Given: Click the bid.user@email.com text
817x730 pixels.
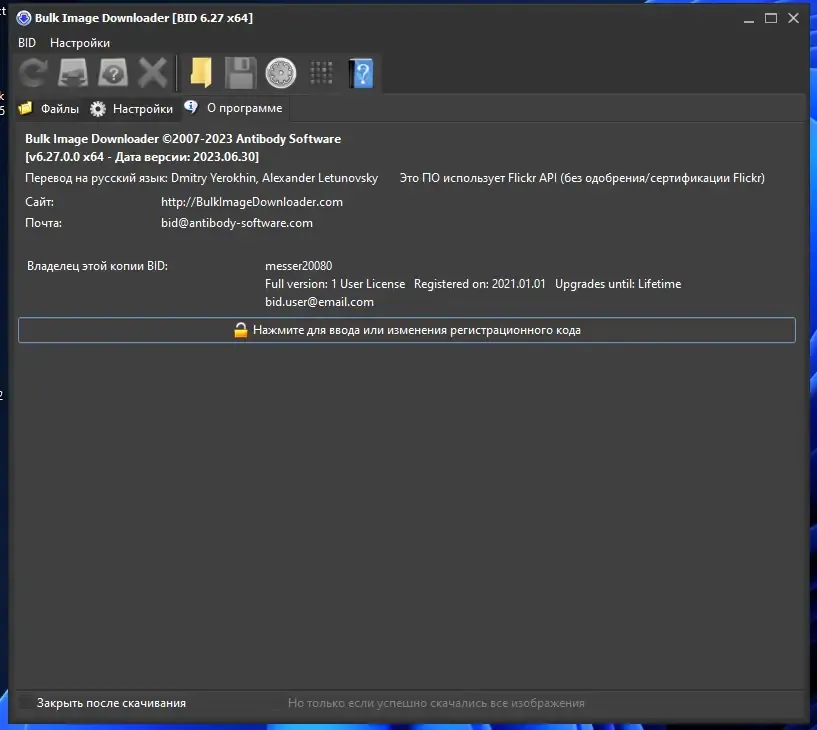Looking at the screenshot, I should tap(319, 302).
